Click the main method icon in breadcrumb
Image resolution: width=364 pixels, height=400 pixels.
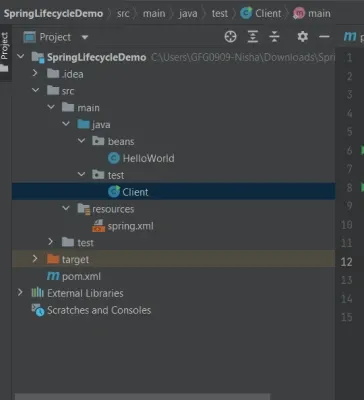(299, 13)
